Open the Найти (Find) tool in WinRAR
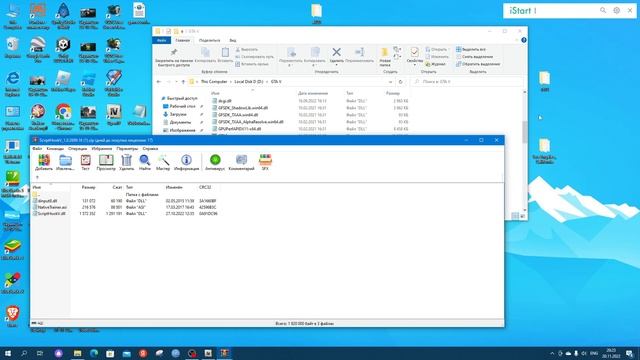Screen dimensions: 640x360 pos(144,162)
